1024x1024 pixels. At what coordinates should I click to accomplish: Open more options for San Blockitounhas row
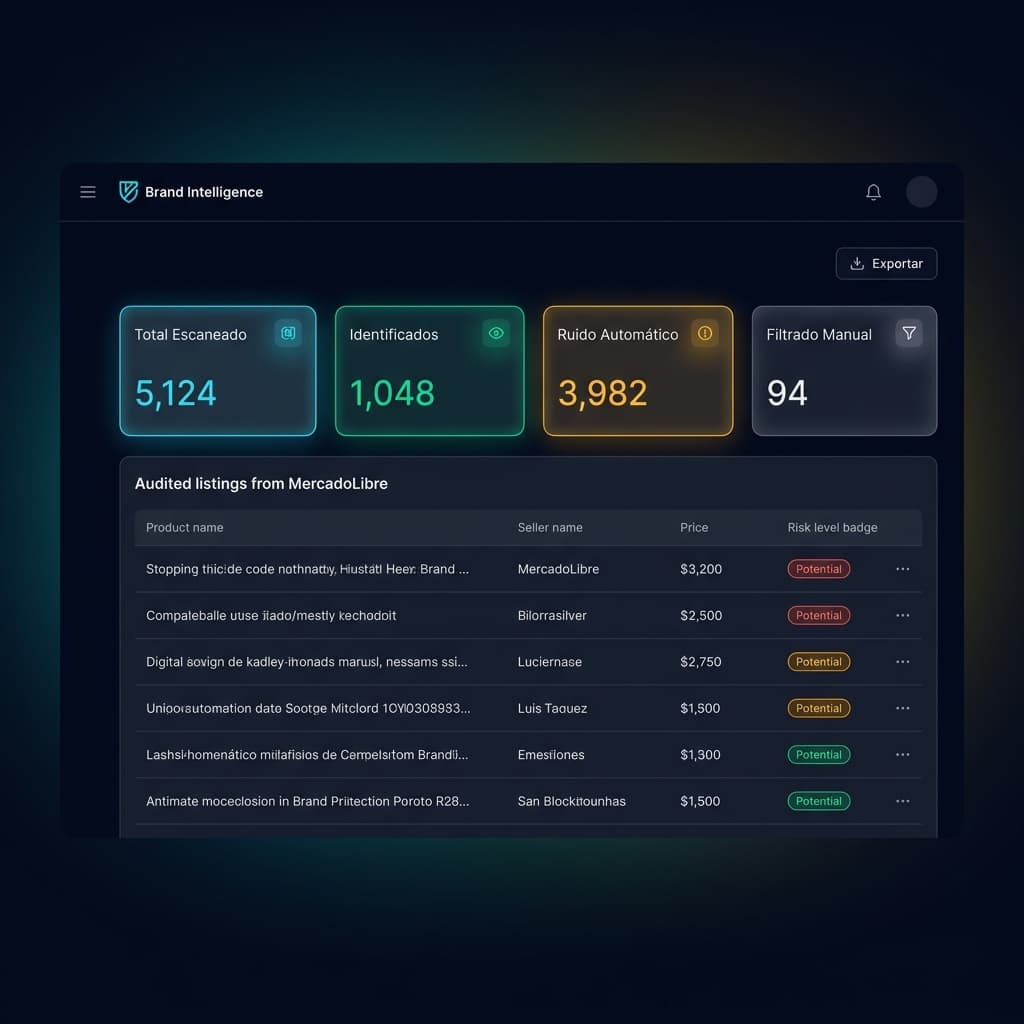point(903,801)
